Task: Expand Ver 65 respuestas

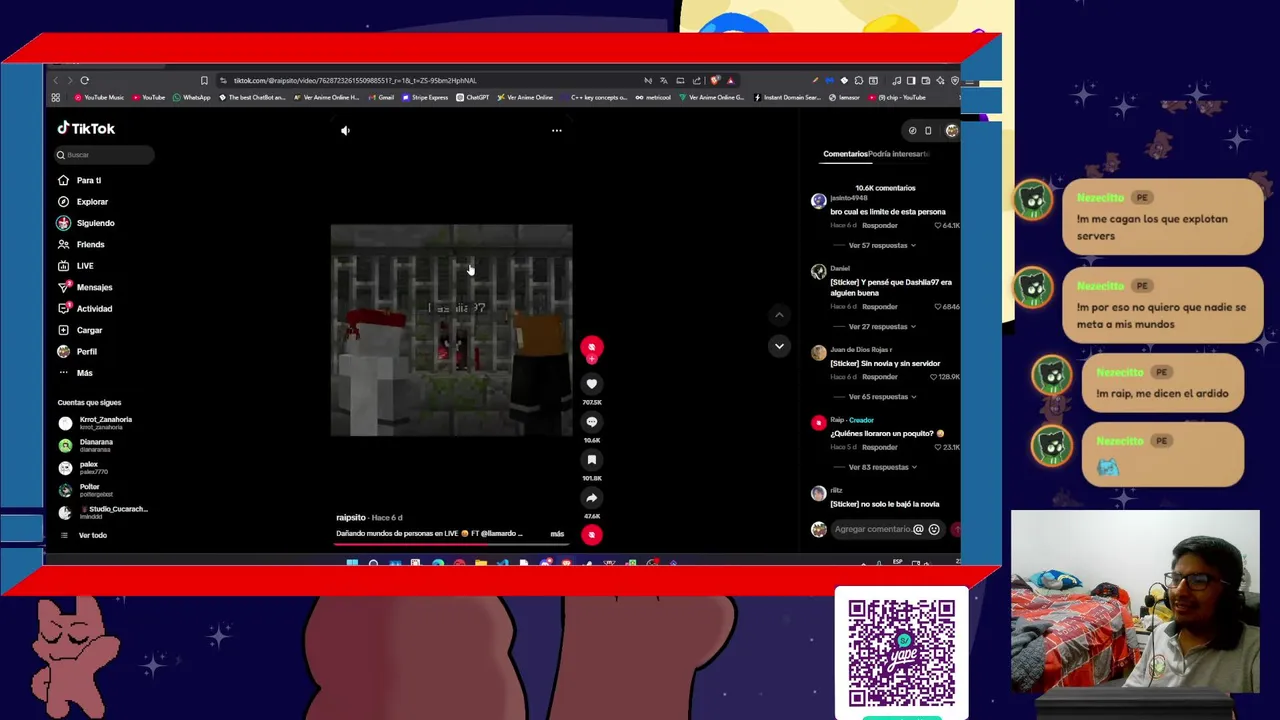Action: 882,397
